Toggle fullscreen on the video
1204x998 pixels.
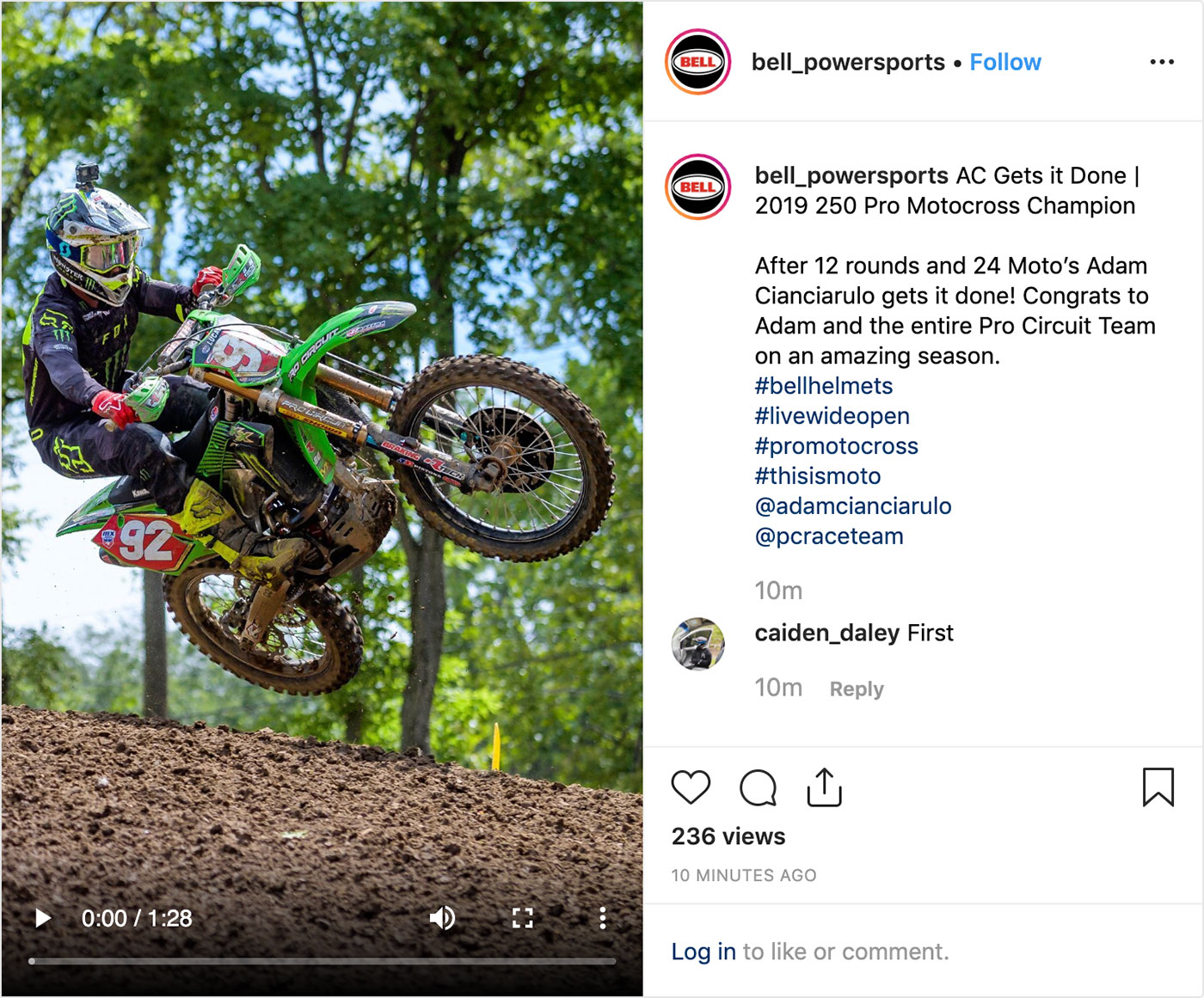coord(522,918)
